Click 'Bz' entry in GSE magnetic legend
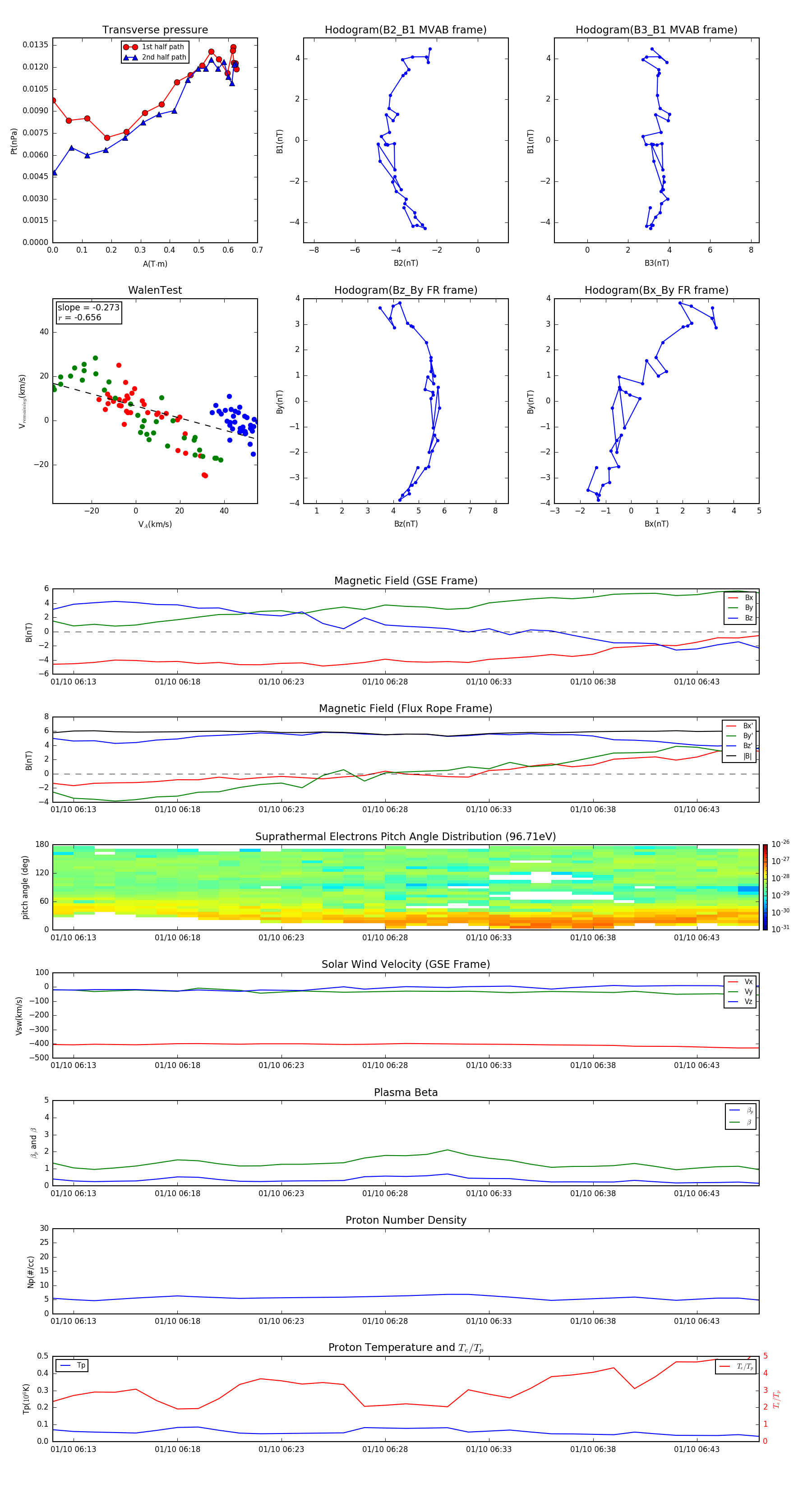The width and height of the screenshot is (812, 1489). pos(741,619)
